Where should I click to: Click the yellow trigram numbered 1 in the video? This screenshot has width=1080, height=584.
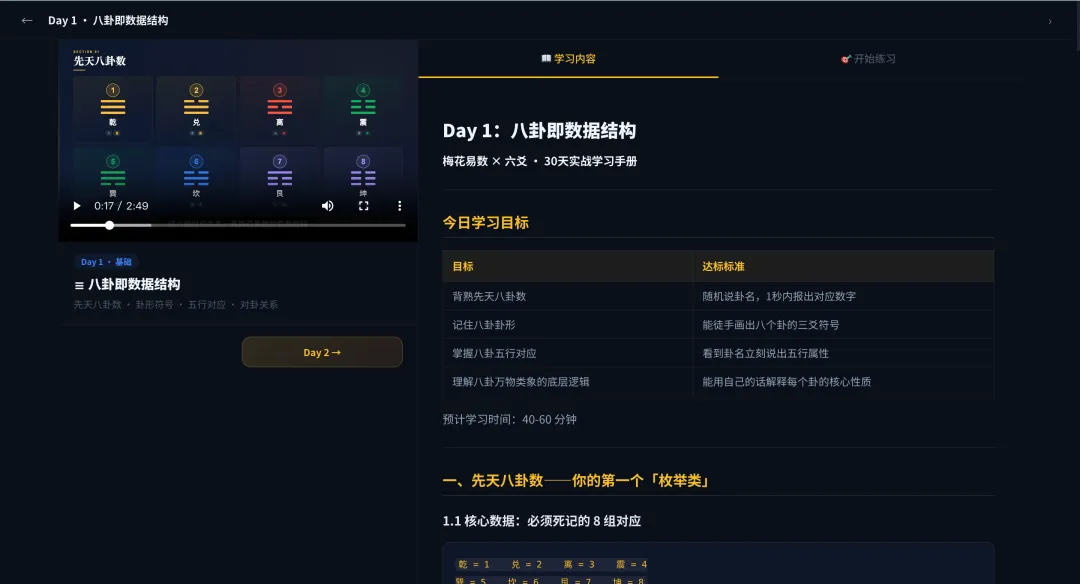(x=113, y=108)
